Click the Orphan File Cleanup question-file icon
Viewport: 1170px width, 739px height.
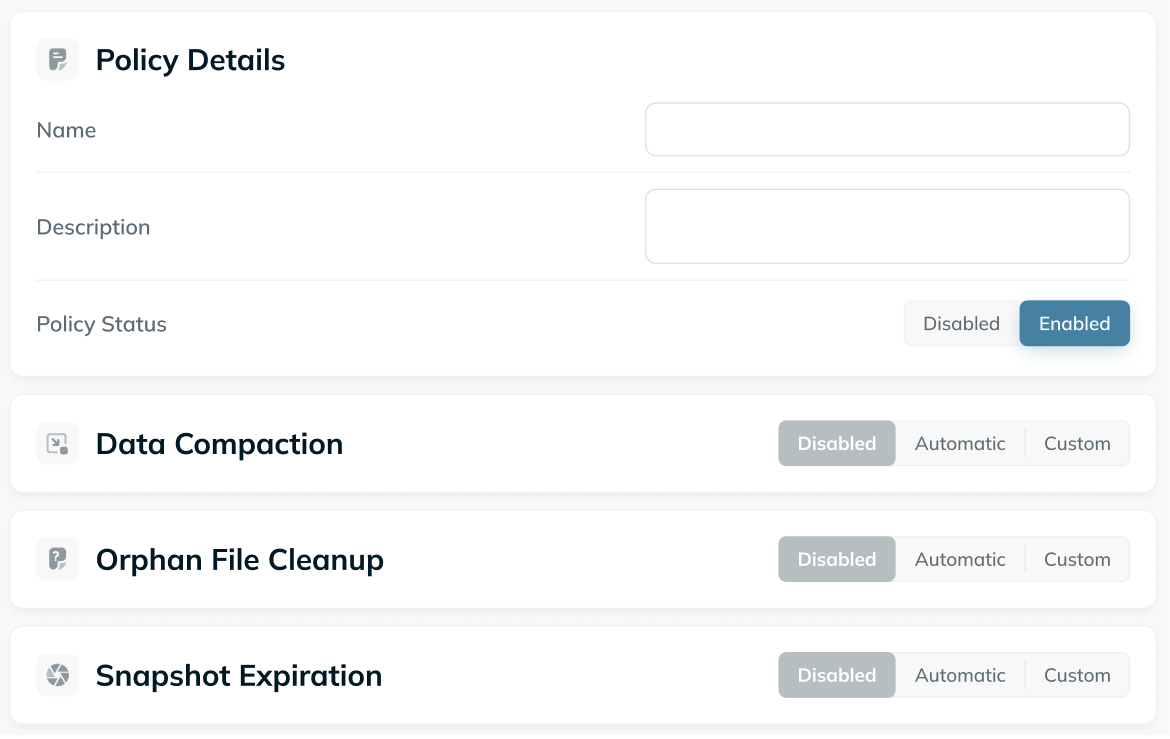point(57,559)
